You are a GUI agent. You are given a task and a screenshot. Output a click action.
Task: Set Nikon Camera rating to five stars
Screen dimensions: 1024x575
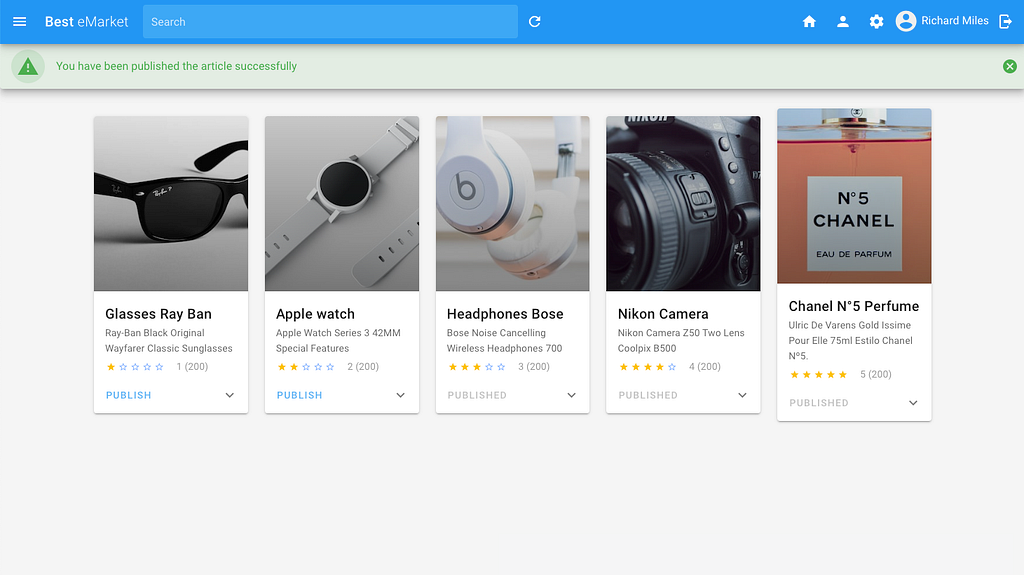[672, 367]
